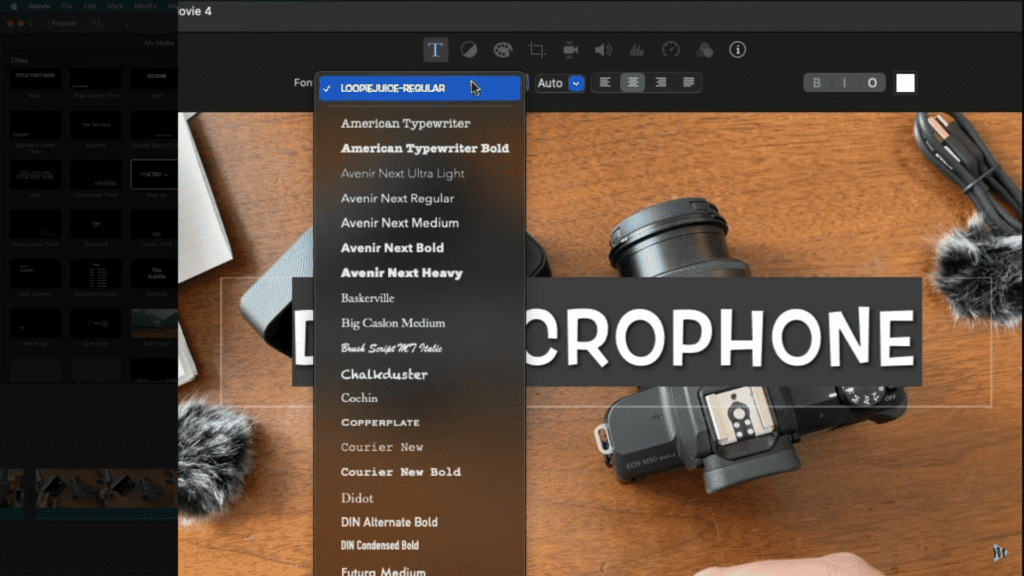The height and width of the screenshot is (576, 1024).
Task: Open the speed gauge icon
Action: tap(671, 50)
